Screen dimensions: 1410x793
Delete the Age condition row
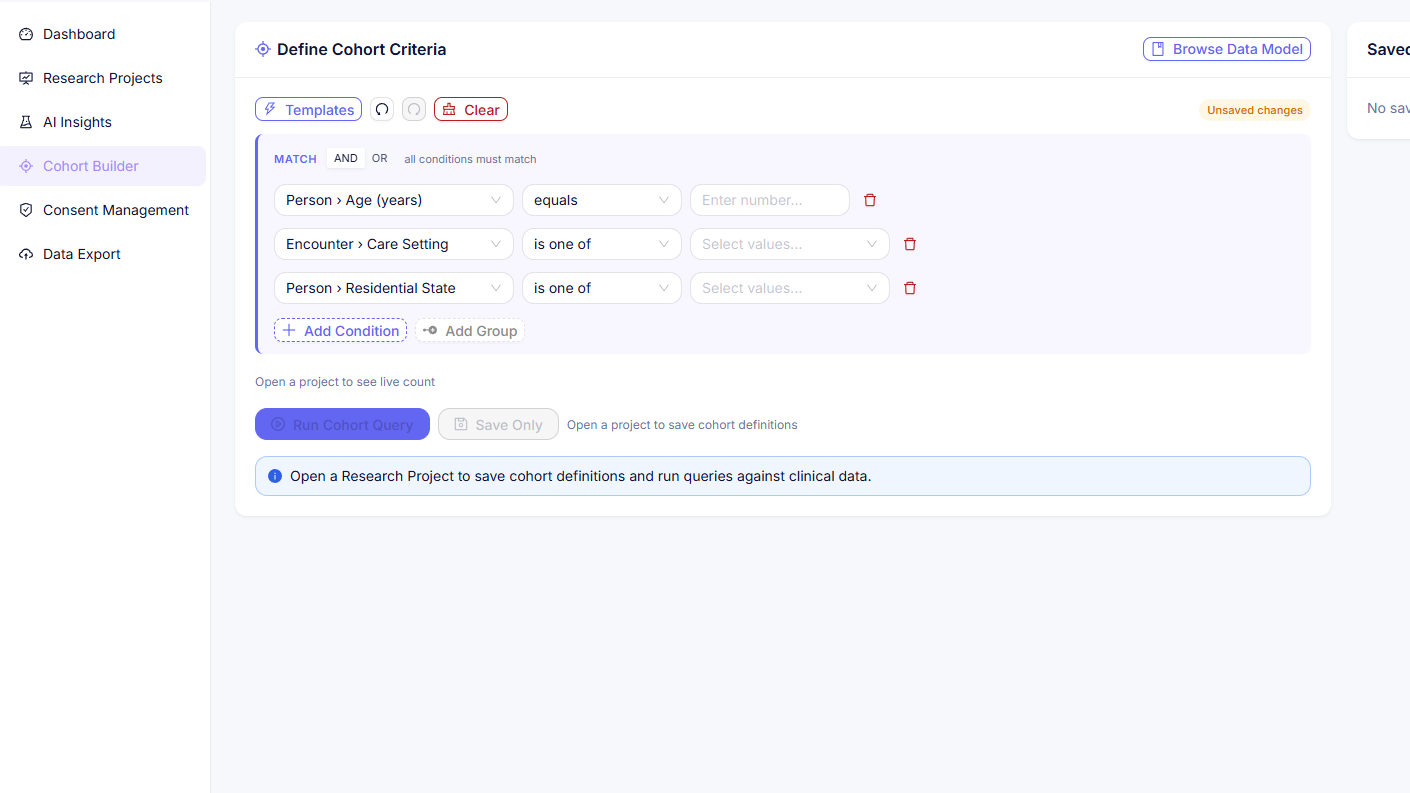[x=870, y=200]
